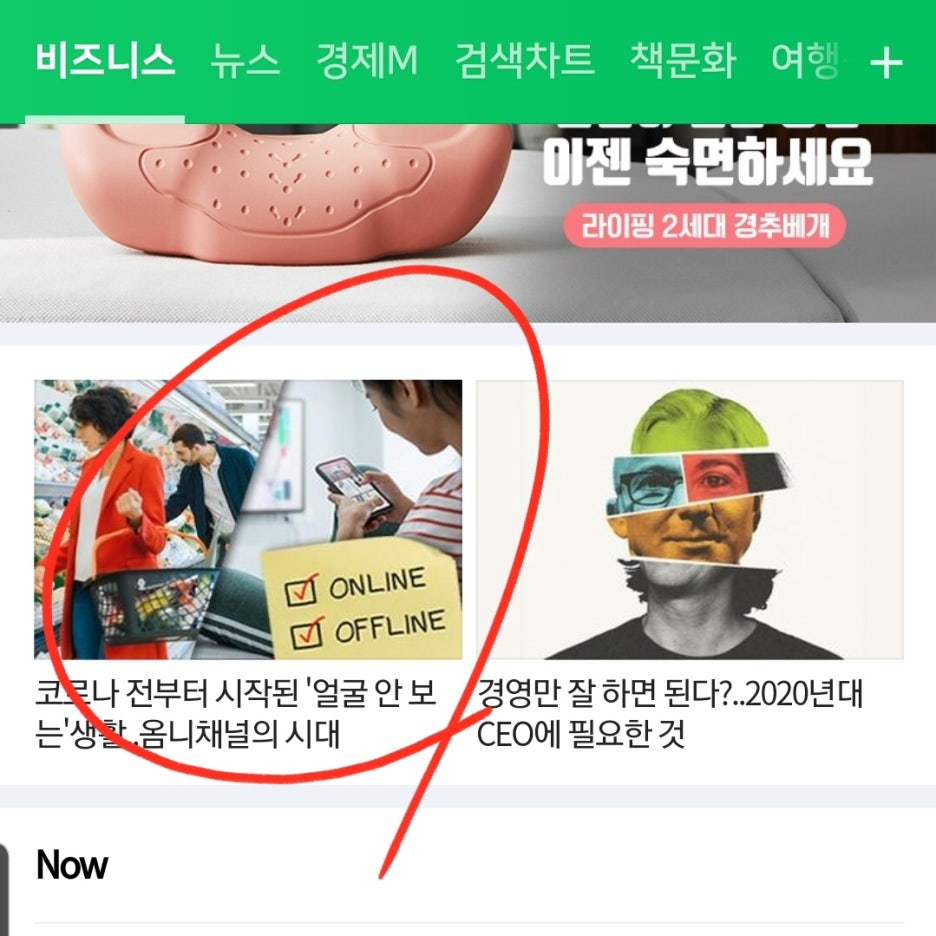936x936 pixels.
Task: Click the OFFLINE checkbox on sticky note
Action: coord(308,634)
